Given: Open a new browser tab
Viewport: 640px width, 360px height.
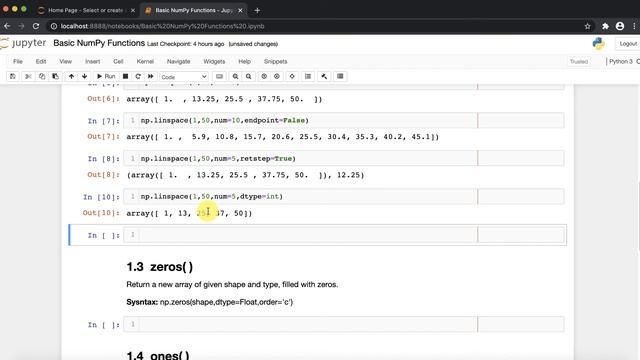Looking at the screenshot, I should (x=257, y=11).
